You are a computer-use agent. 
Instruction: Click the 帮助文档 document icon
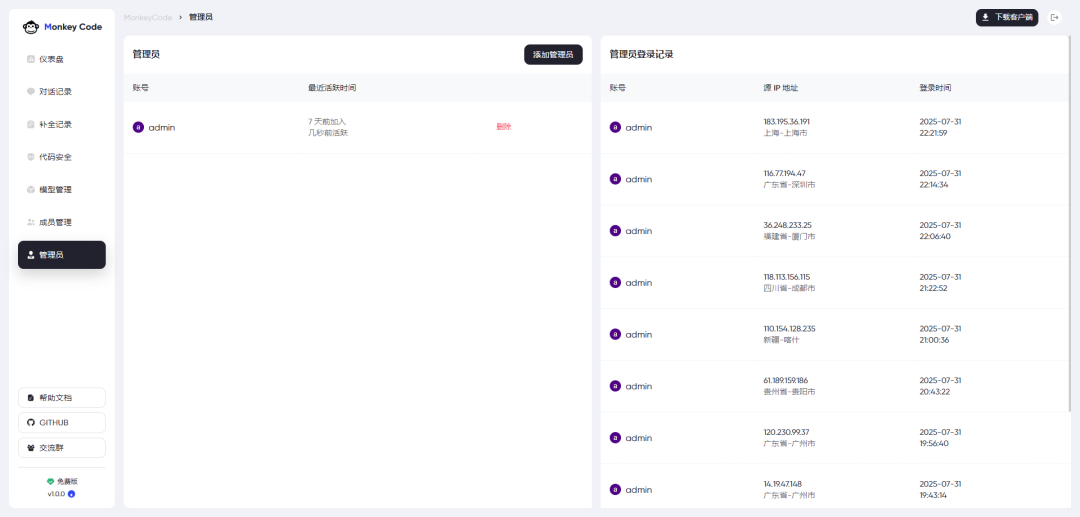click(30, 398)
